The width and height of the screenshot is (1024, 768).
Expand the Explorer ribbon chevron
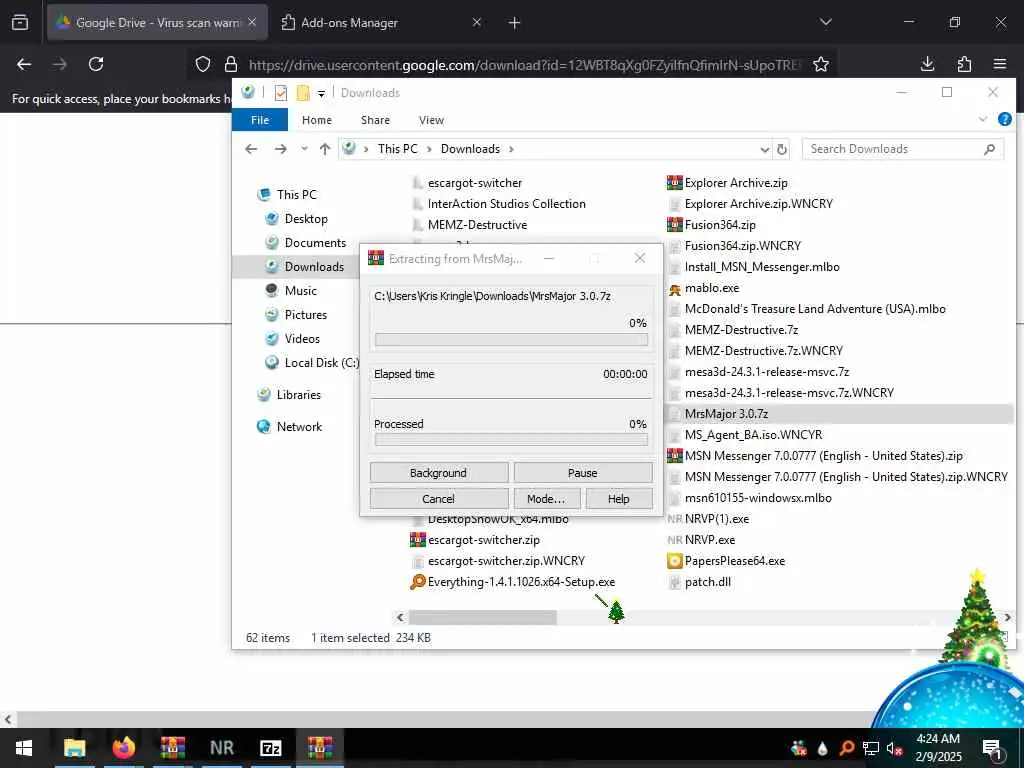tap(983, 120)
